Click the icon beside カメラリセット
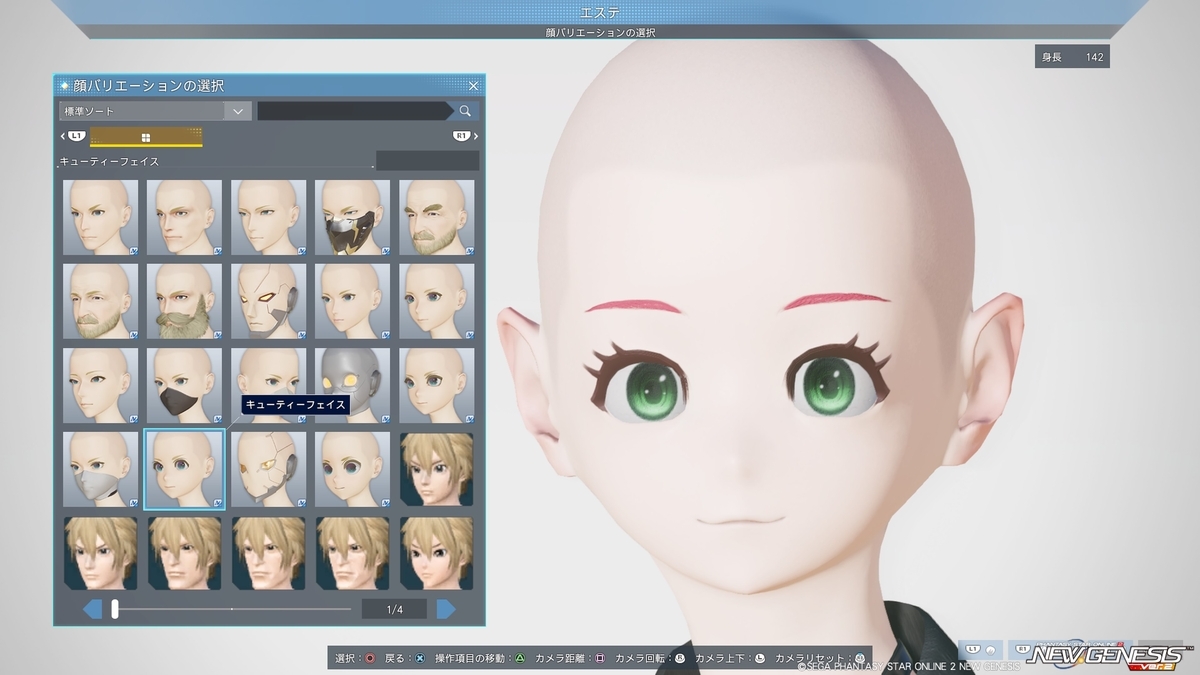 (x=860, y=658)
